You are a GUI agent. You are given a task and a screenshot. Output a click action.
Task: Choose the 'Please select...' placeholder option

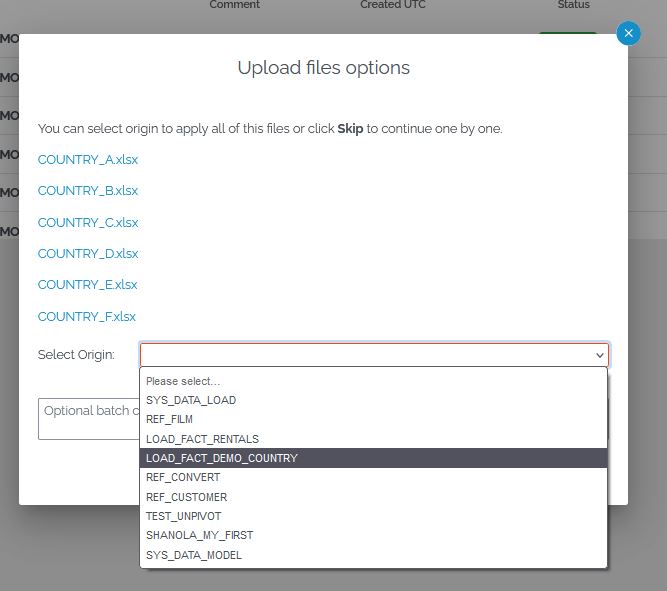click(x=183, y=381)
